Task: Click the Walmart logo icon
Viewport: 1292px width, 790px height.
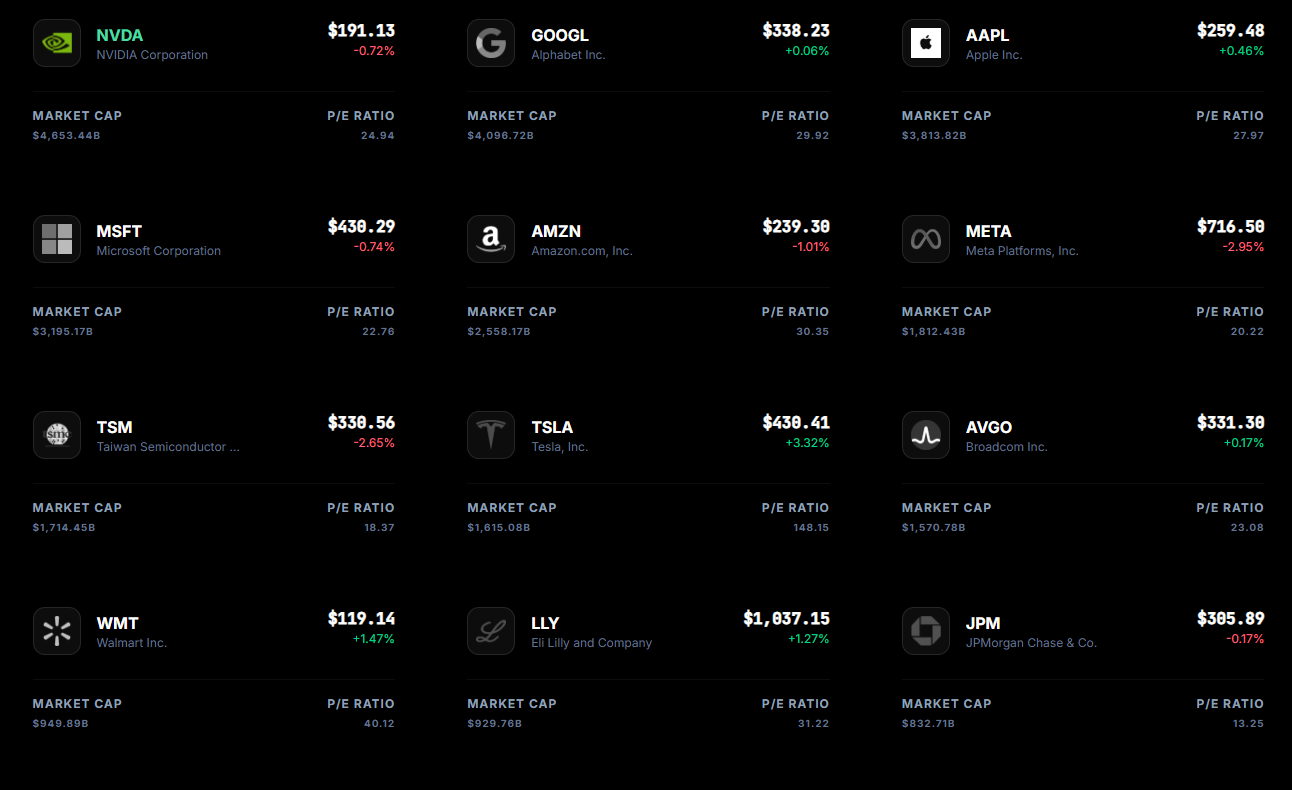Action: [x=57, y=631]
